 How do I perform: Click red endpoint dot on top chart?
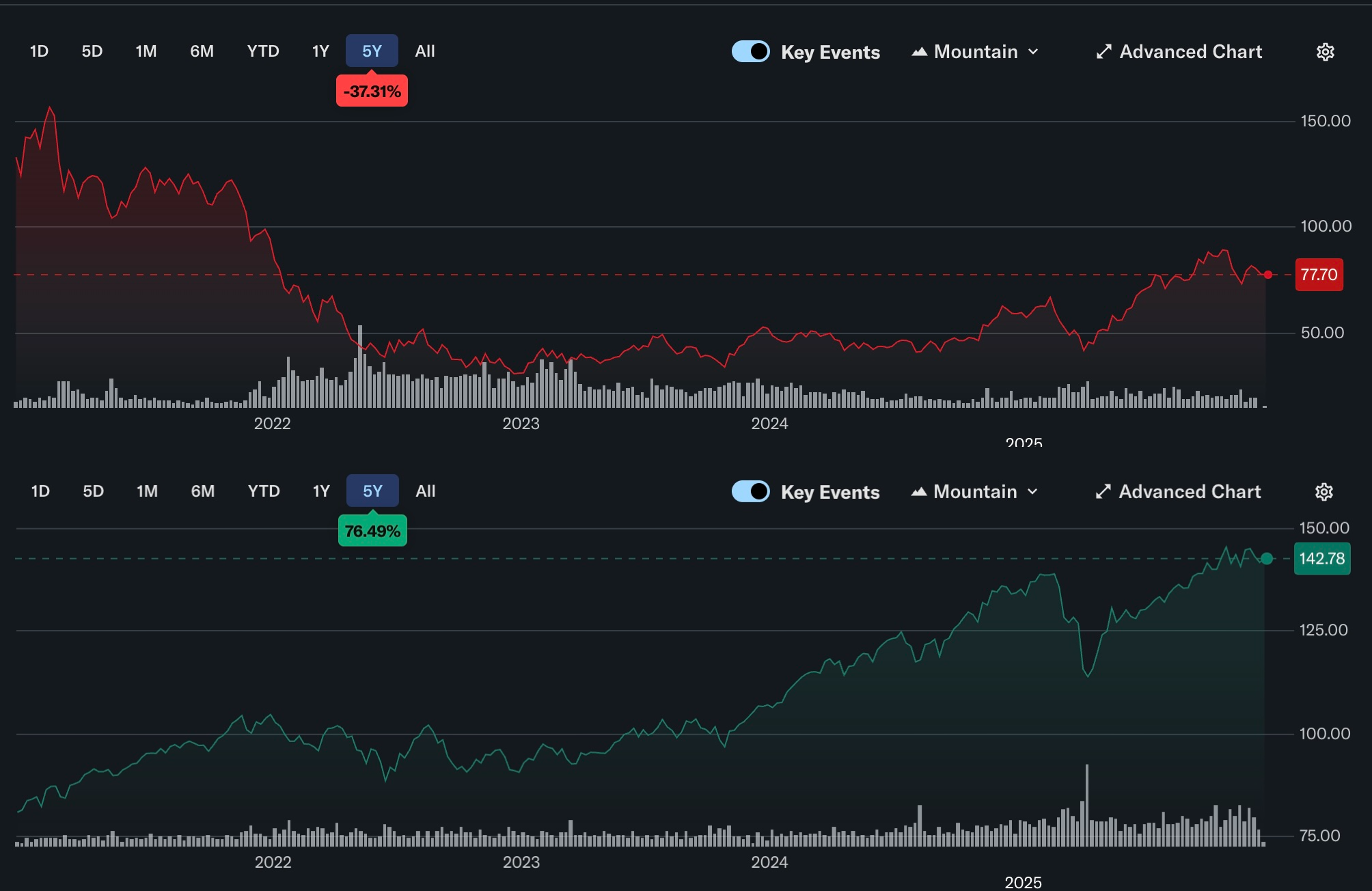coord(1268,275)
